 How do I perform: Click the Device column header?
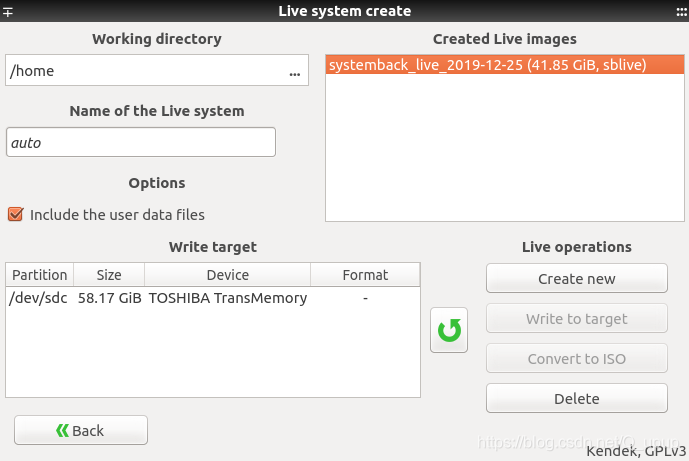[x=228, y=275]
